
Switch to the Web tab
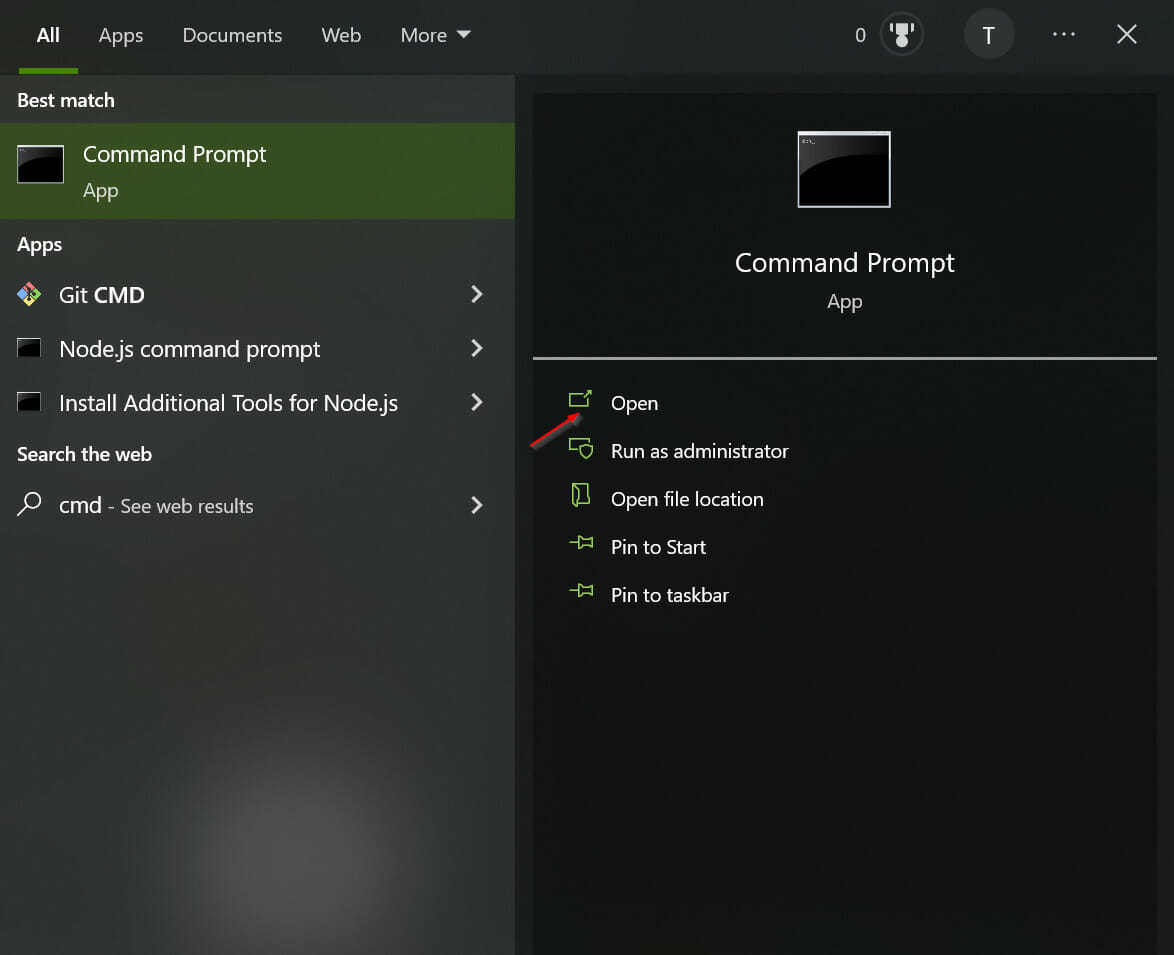pyautogui.click(x=341, y=35)
